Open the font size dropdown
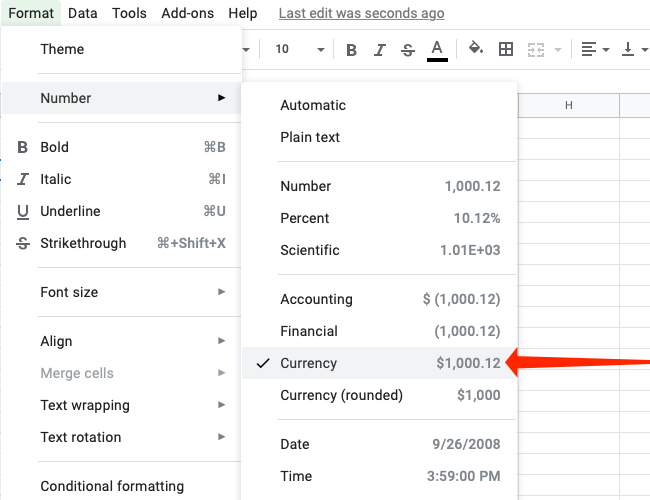This screenshot has width=650, height=500. point(300,49)
